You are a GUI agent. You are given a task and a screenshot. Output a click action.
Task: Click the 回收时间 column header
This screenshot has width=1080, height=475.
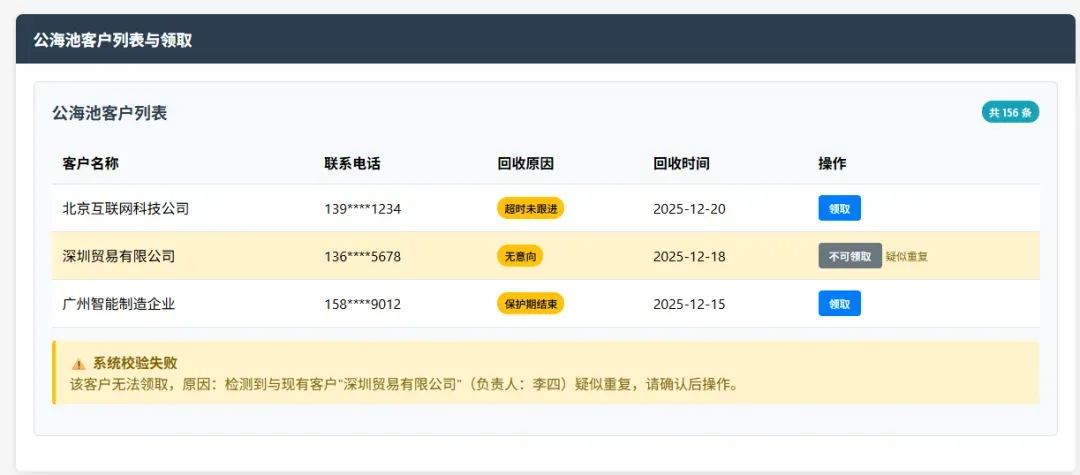click(681, 163)
